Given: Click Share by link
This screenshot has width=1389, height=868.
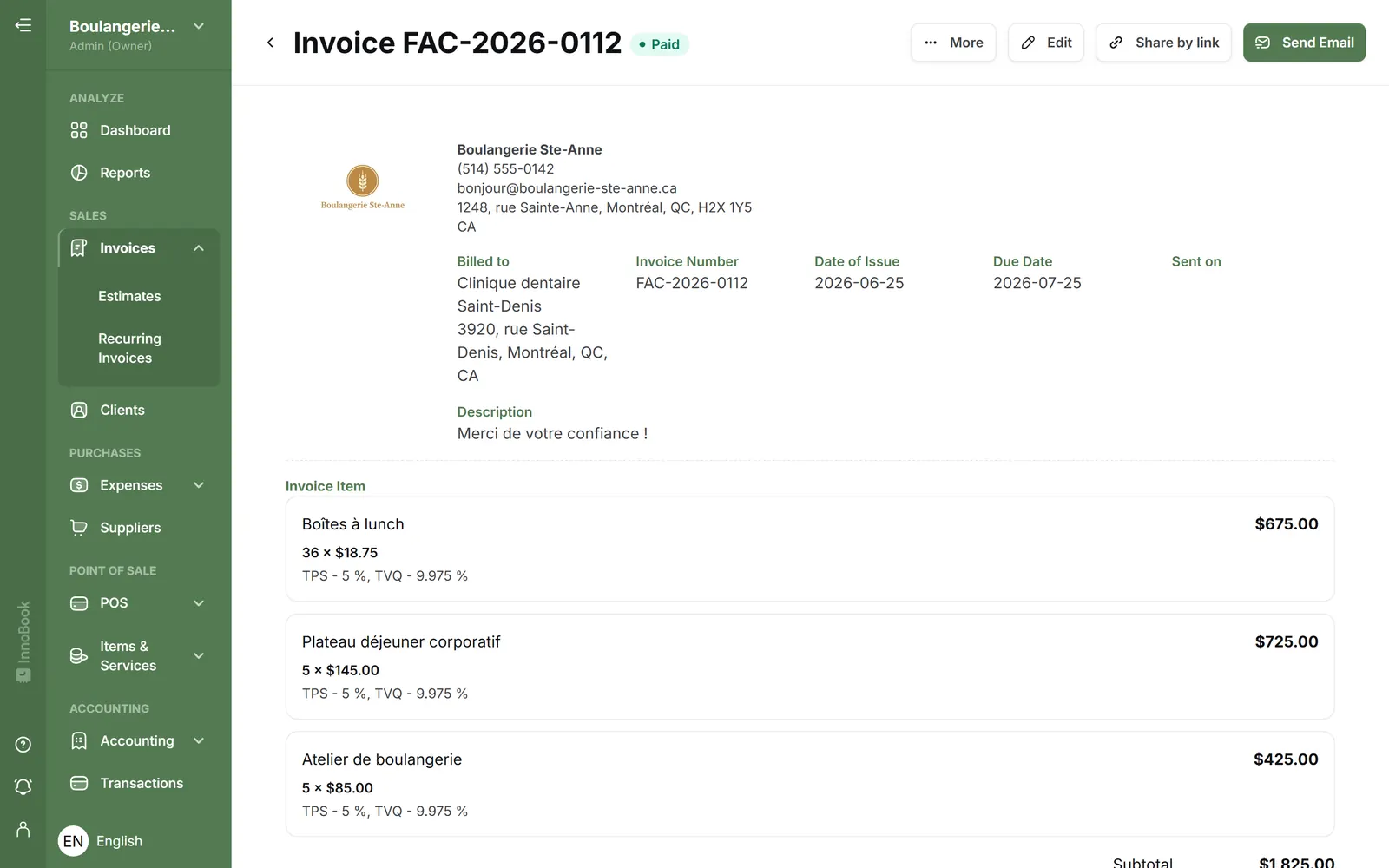Looking at the screenshot, I should (x=1163, y=43).
